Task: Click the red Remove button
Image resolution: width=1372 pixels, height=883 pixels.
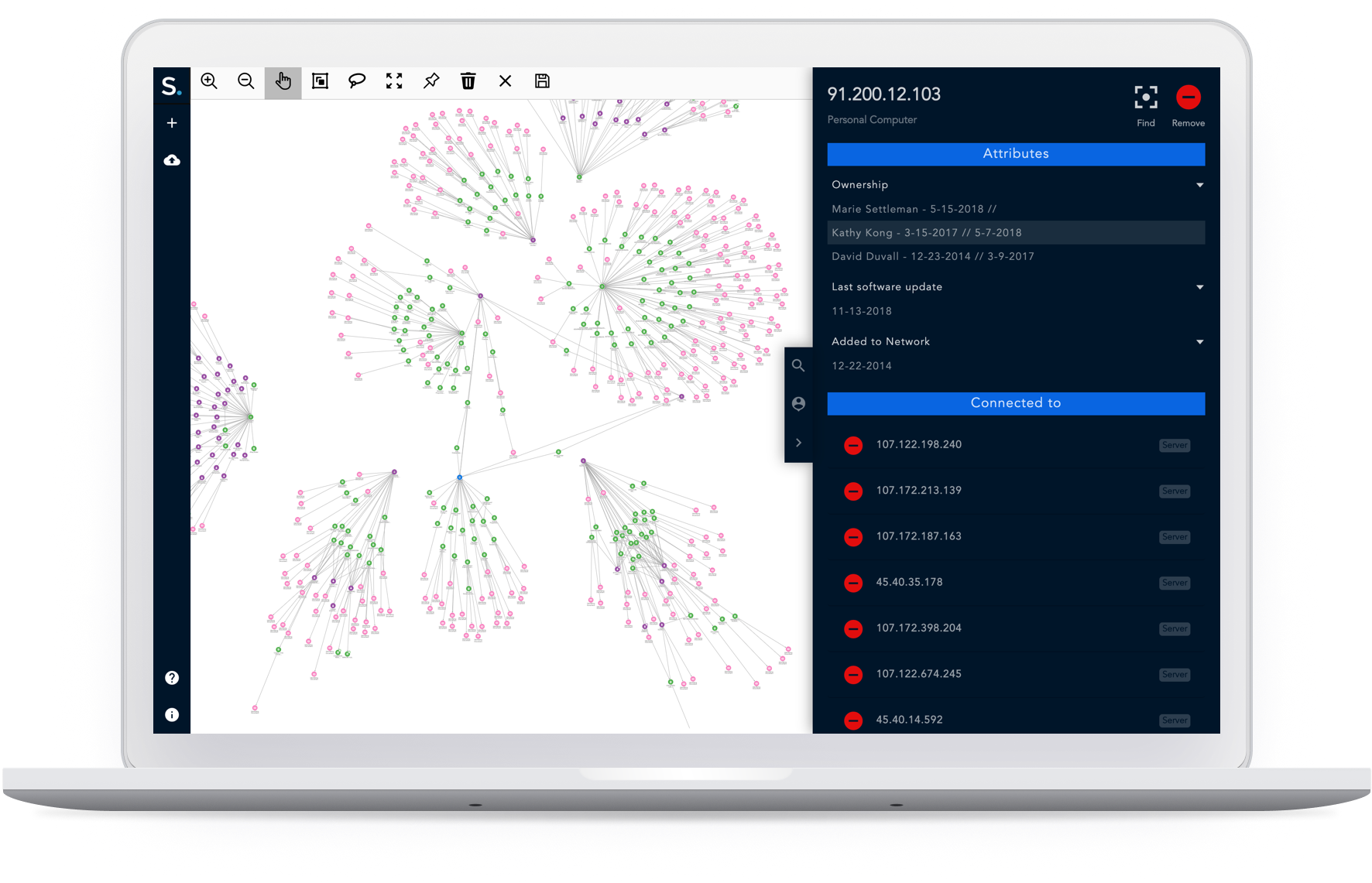Action: pyautogui.click(x=1188, y=98)
